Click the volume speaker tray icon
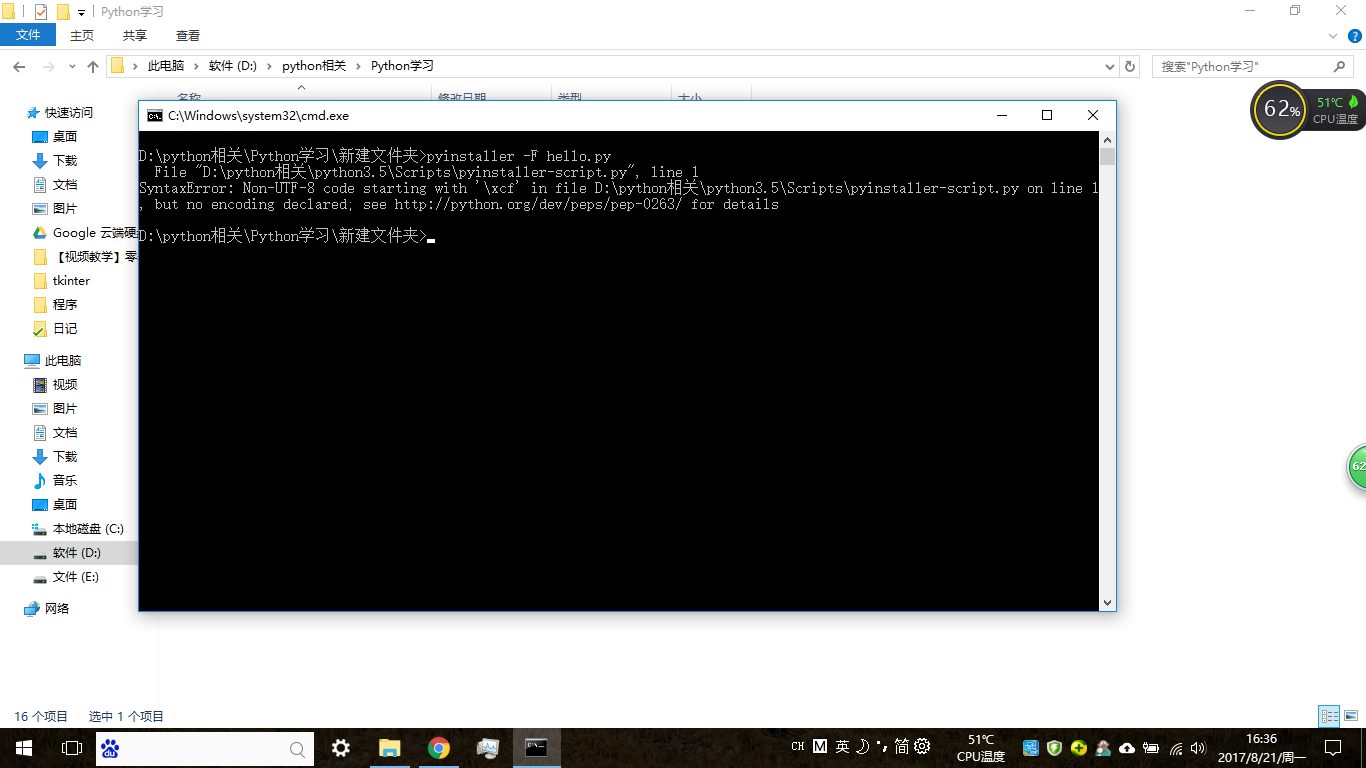The width and height of the screenshot is (1366, 768). pyautogui.click(x=1198, y=748)
